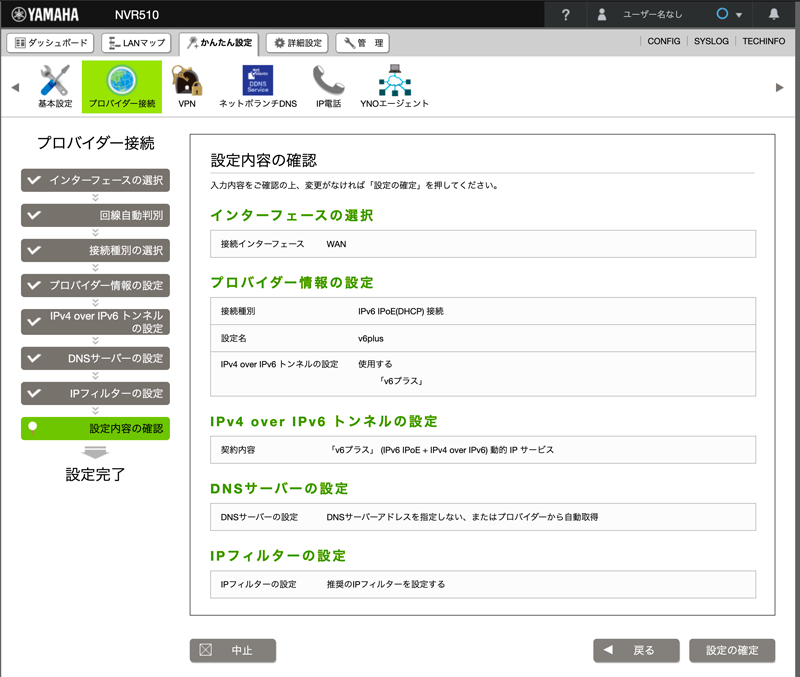800x677 pixels.
Task: Click the green インターフェースの選択 section heading
Action: 291,215
